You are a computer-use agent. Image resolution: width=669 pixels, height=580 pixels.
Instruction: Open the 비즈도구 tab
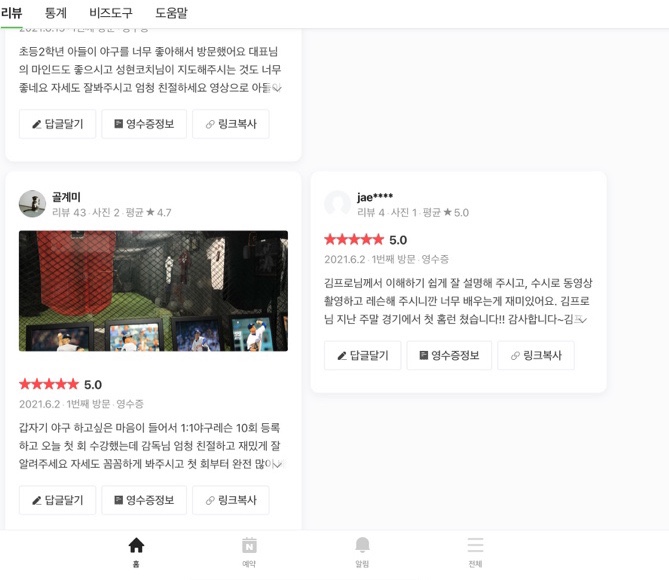coord(111,13)
